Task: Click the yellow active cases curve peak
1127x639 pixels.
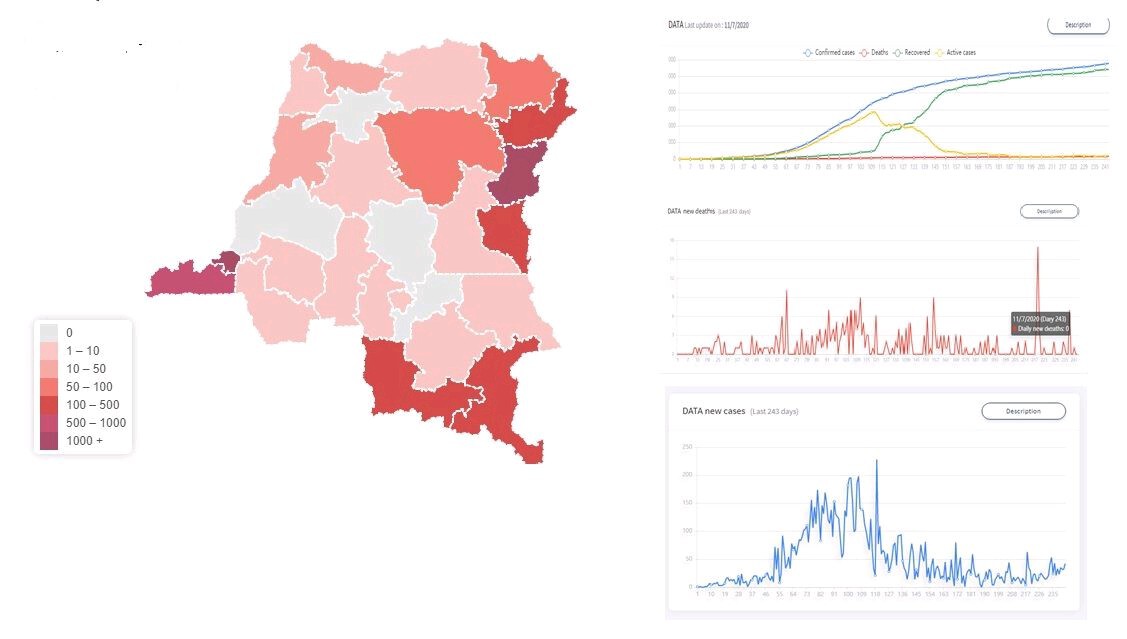Action: pyautogui.click(x=875, y=112)
